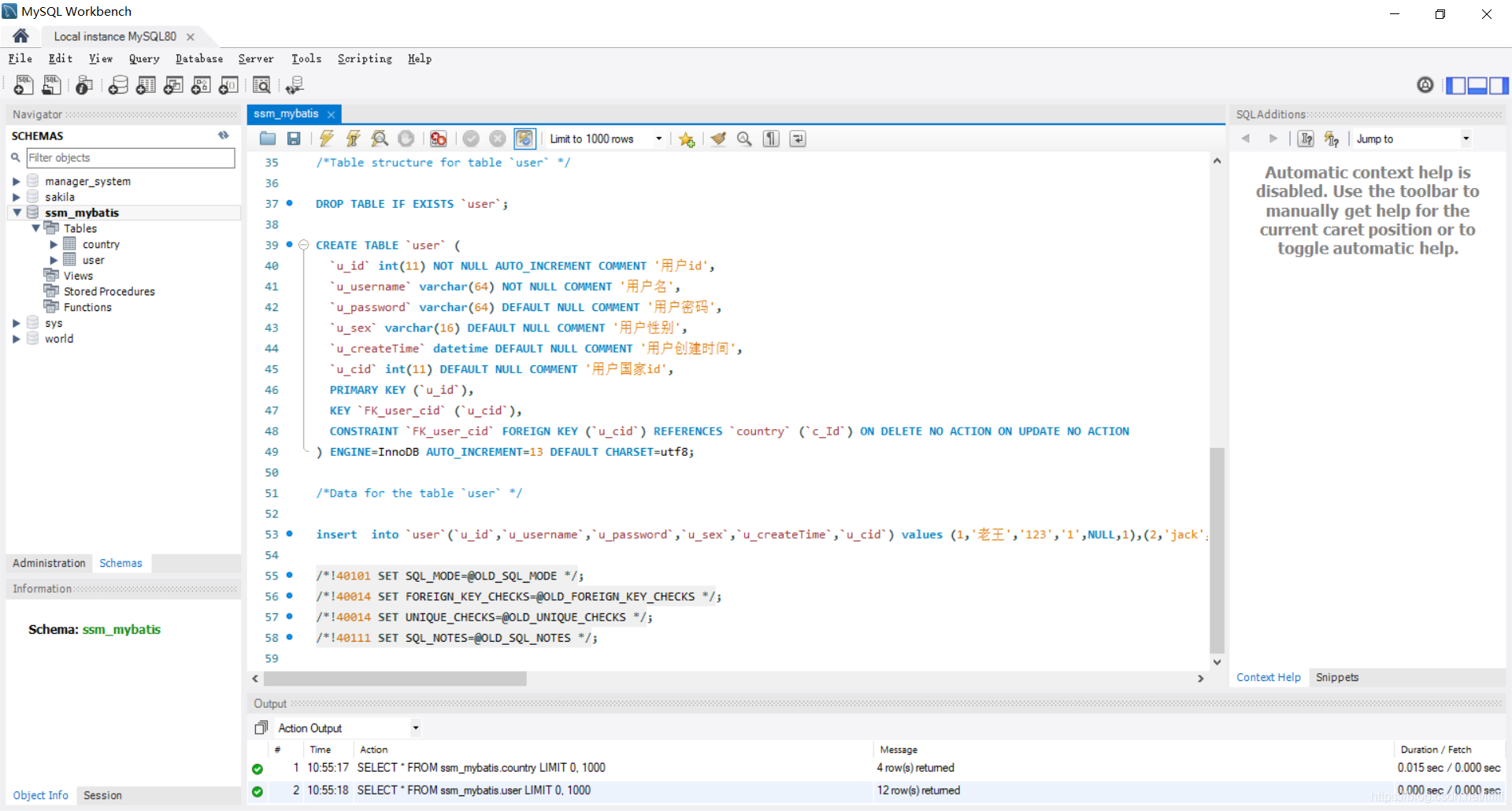Close the Local instance MySQL80 connection tab
Screen dimensions: 1512x811
191,37
